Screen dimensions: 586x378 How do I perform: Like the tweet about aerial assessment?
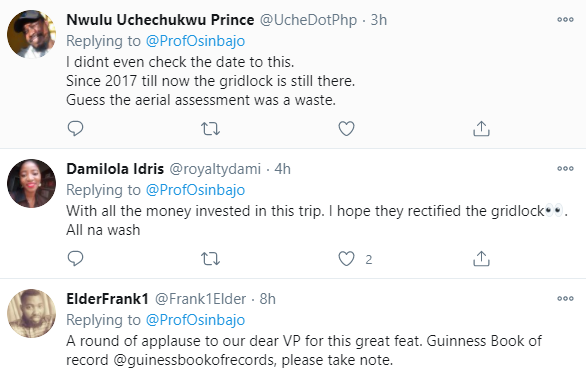coord(346,129)
